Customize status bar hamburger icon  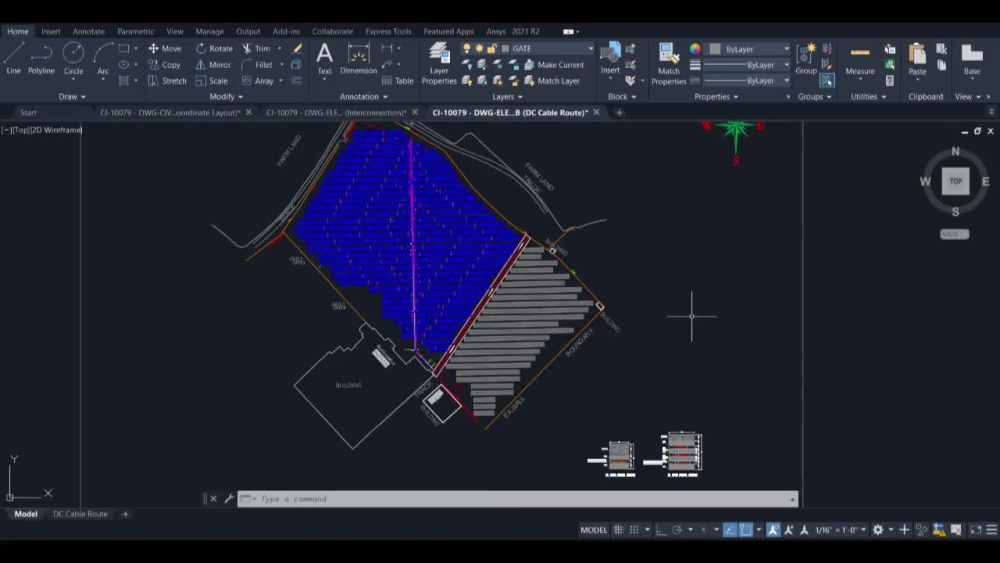click(x=991, y=530)
